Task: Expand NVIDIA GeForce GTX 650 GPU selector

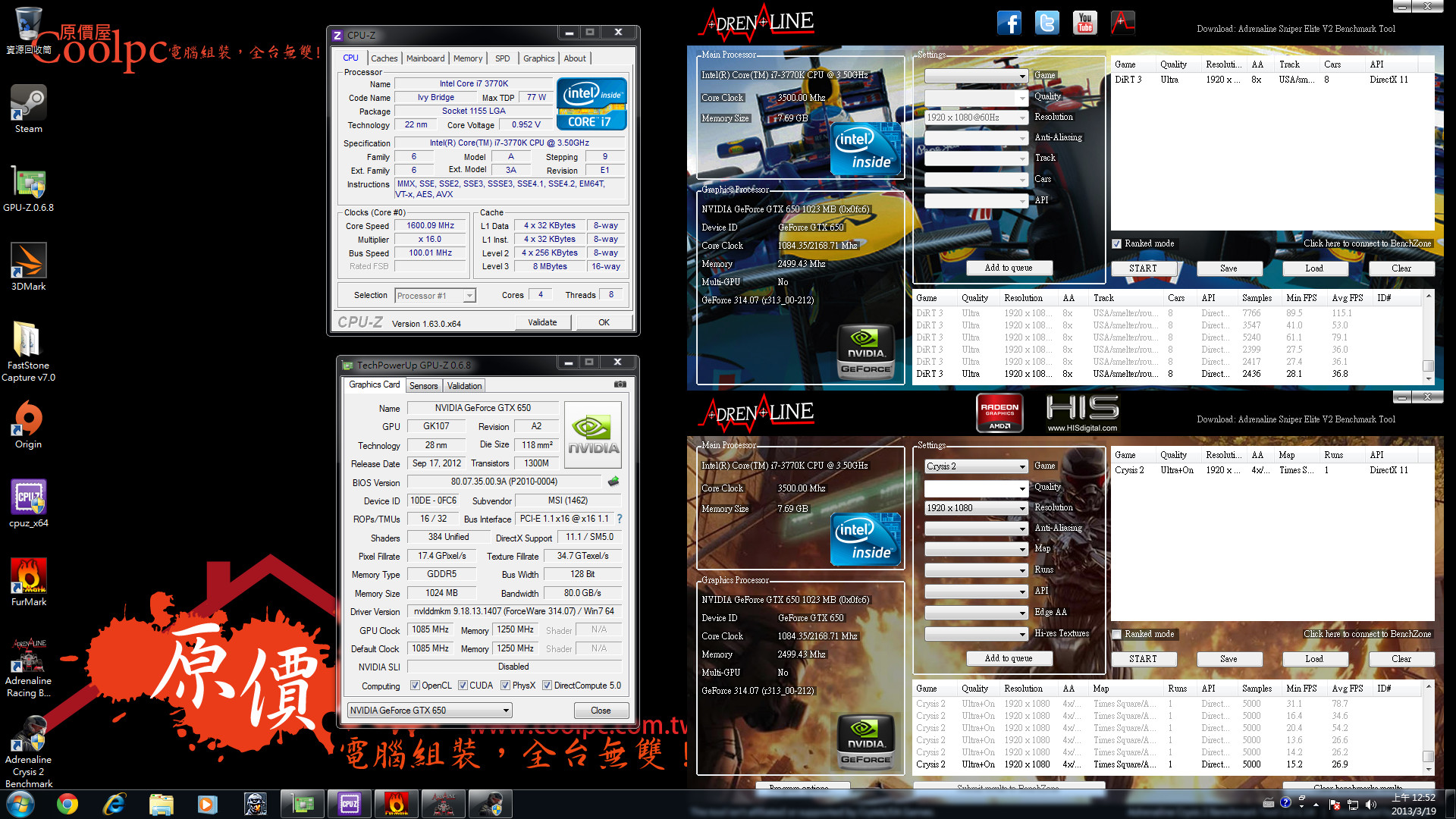Action: point(506,711)
